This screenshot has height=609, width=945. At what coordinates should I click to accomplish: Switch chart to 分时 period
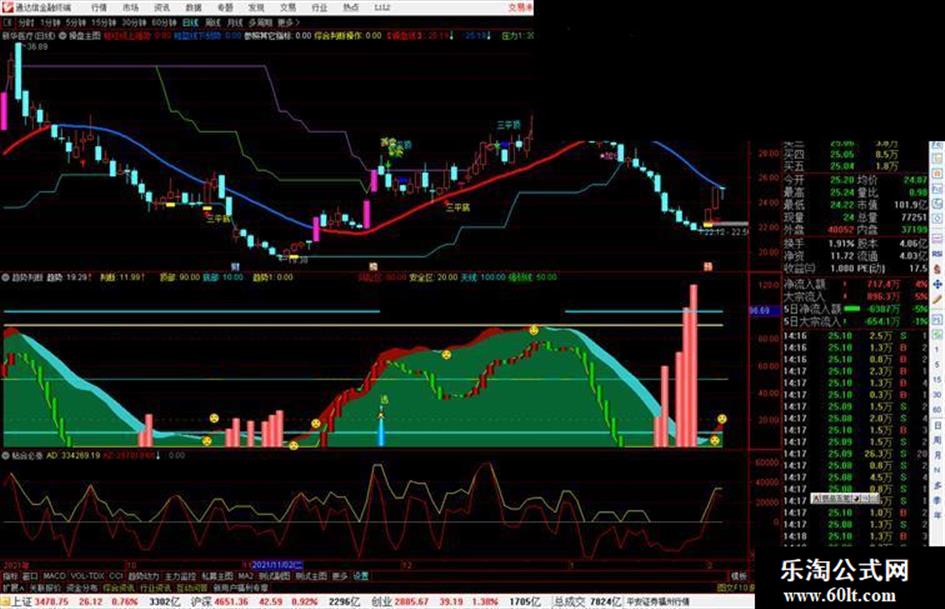(x=26, y=22)
